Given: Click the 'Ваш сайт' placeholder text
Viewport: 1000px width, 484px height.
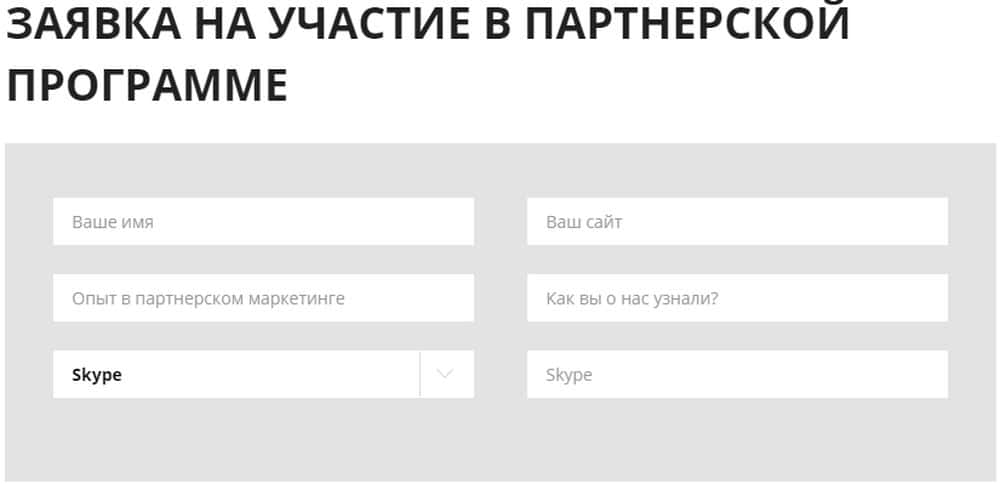Looking at the screenshot, I should (x=584, y=222).
